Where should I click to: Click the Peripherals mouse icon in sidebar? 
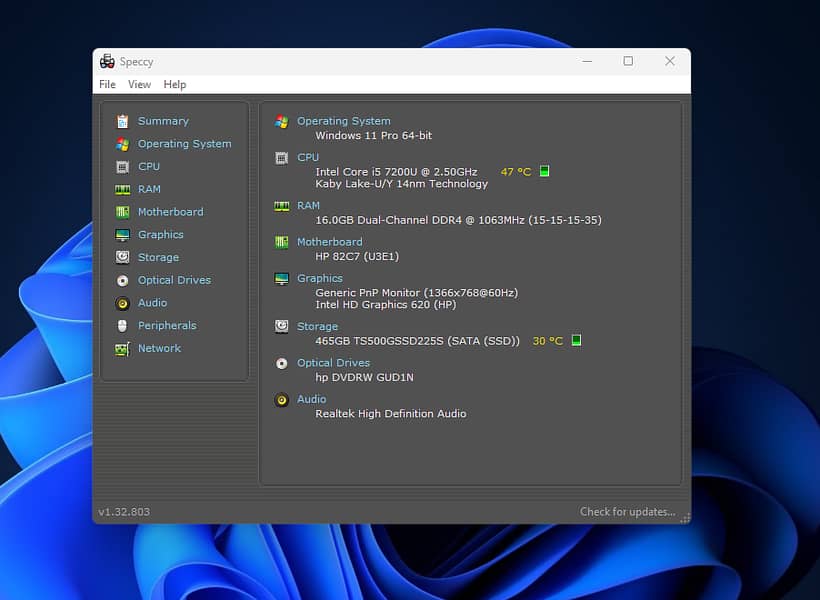[122, 326]
